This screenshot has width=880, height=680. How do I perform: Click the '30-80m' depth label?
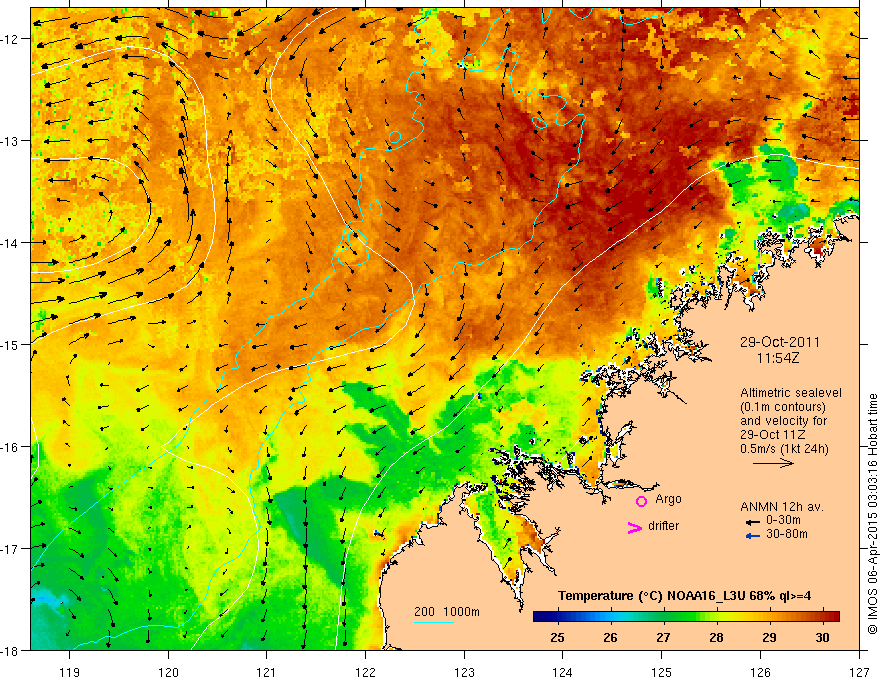point(786,534)
